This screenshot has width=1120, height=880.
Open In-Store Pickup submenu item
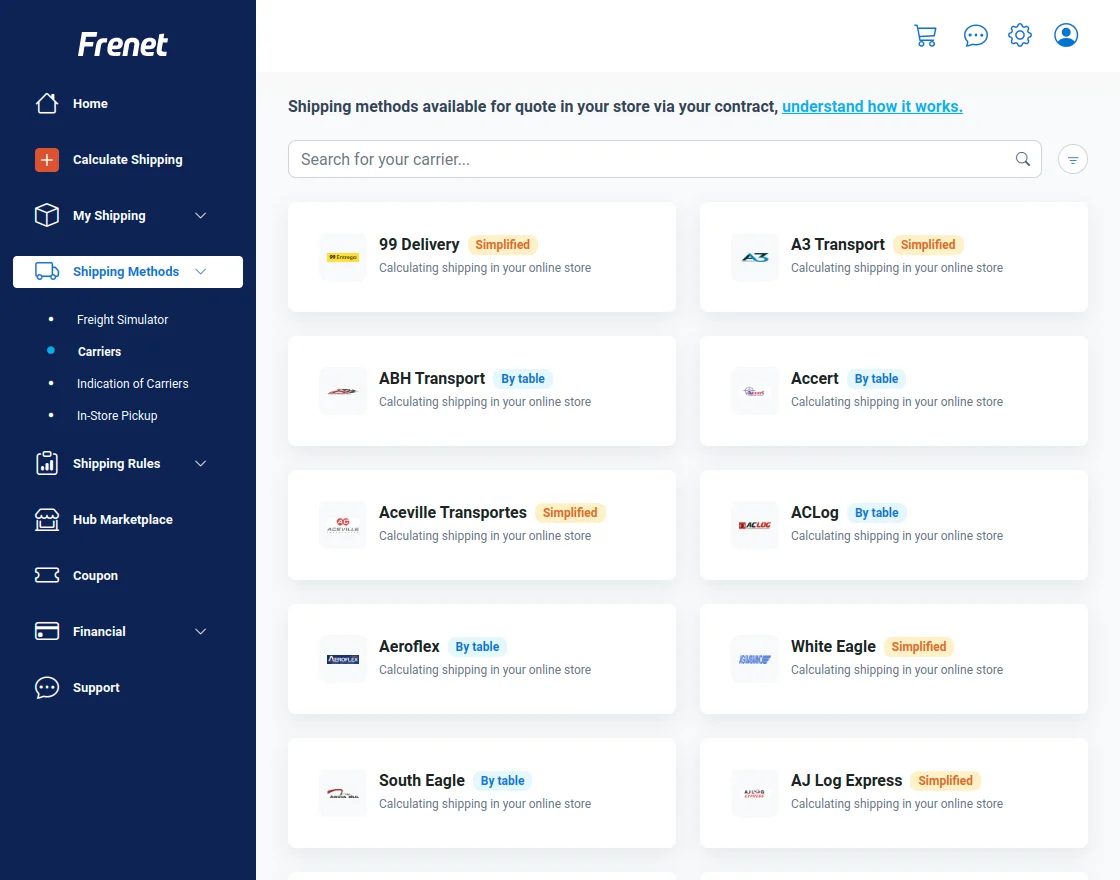117,416
